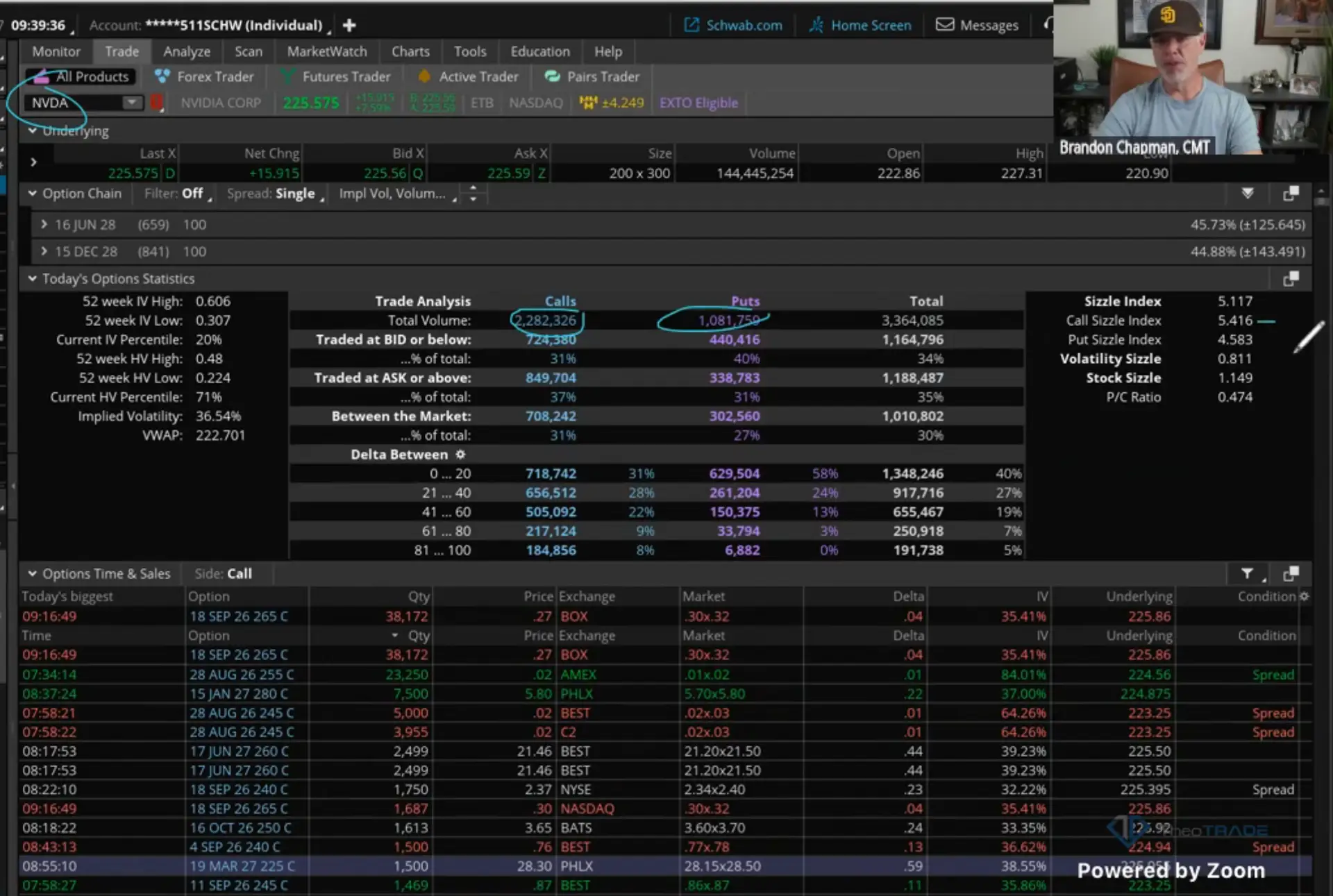The height and width of the screenshot is (896, 1333).
Task: Switch to the Scan tab
Action: click(x=249, y=51)
